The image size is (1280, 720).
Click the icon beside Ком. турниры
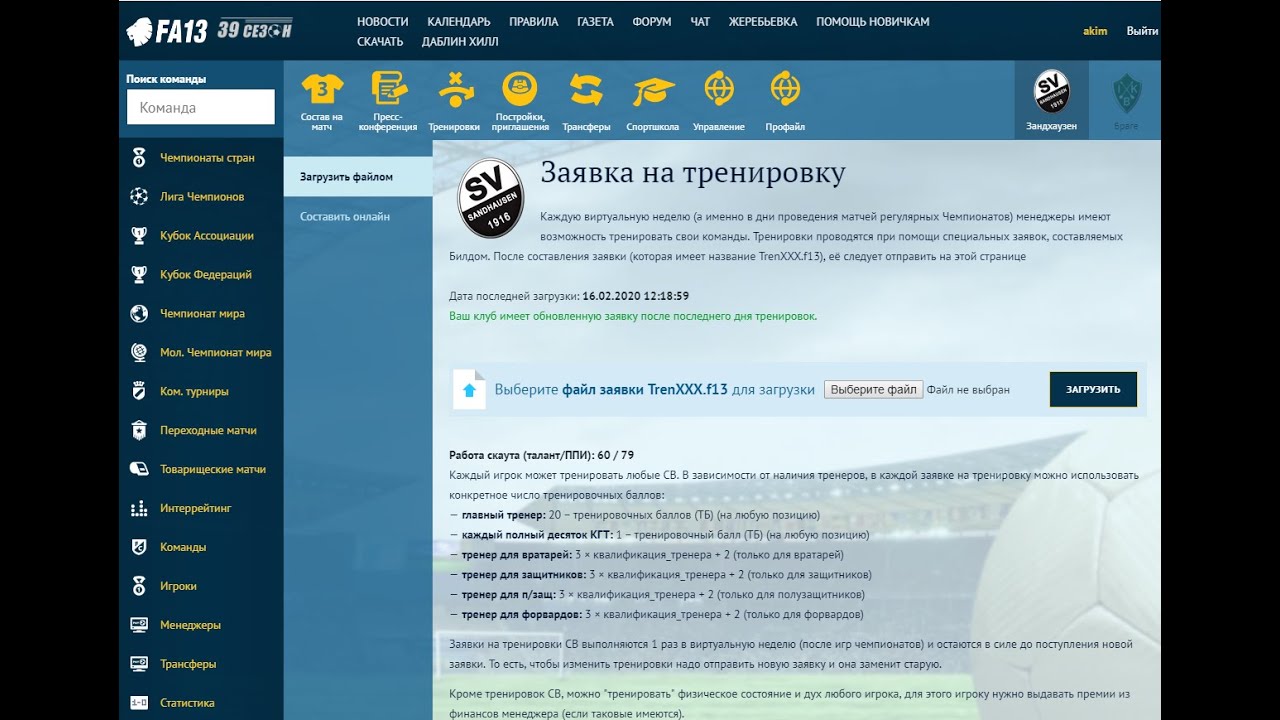click(x=139, y=392)
